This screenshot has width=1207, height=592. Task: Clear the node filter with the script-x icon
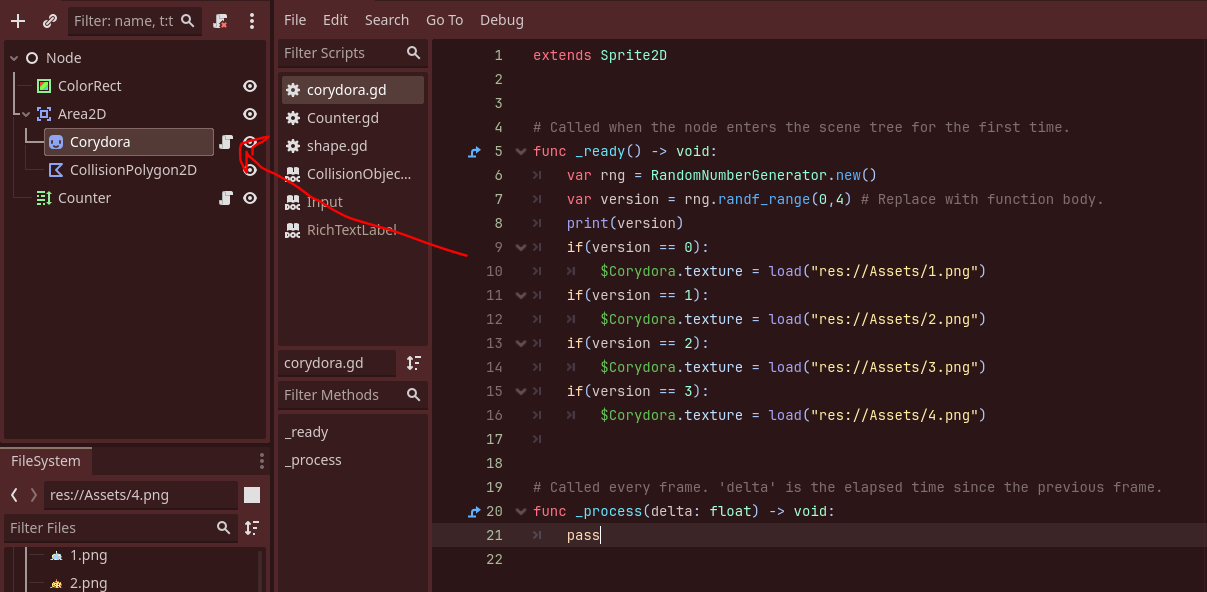click(219, 20)
